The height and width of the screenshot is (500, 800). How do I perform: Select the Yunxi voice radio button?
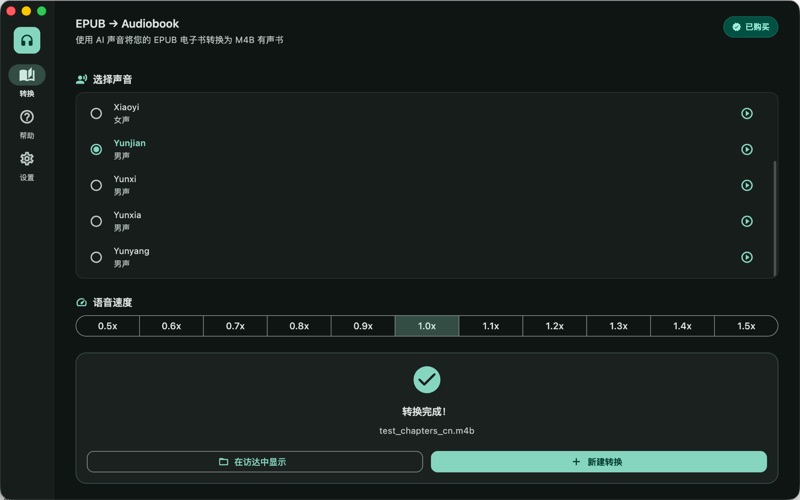tap(96, 185)
